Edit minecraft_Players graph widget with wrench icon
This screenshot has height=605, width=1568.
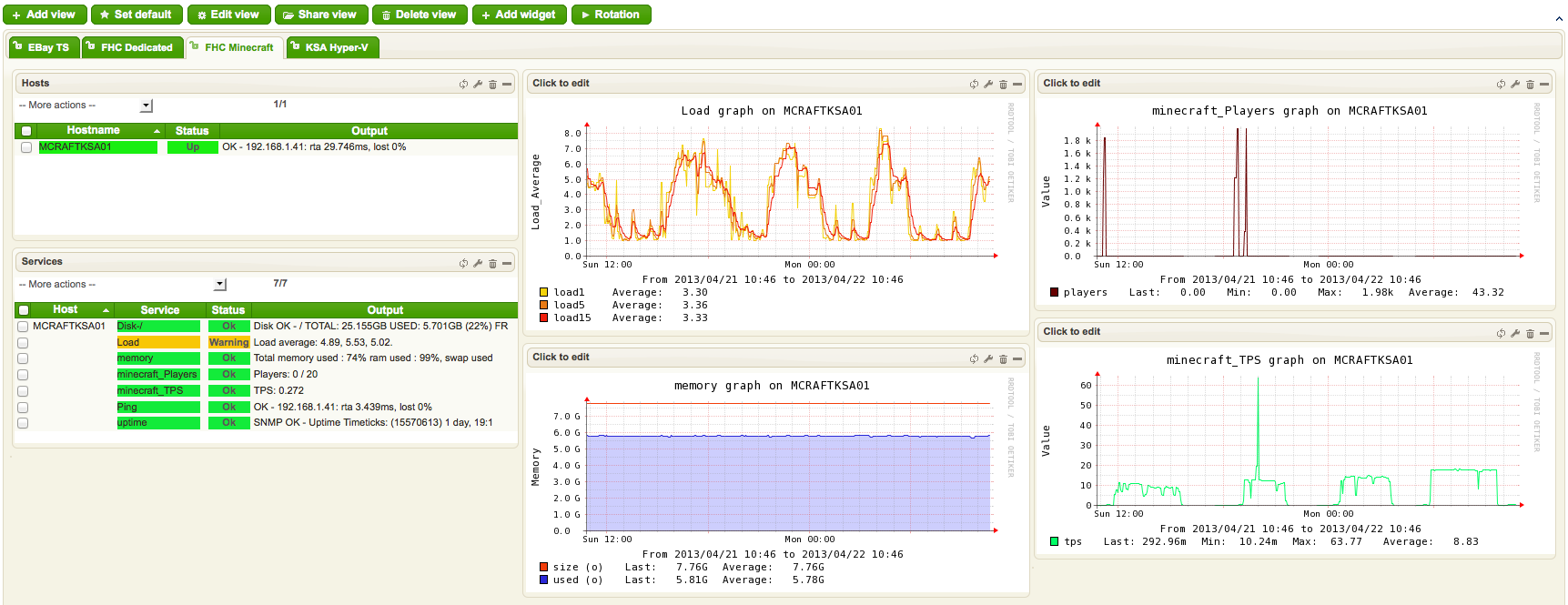[1515, 84]
